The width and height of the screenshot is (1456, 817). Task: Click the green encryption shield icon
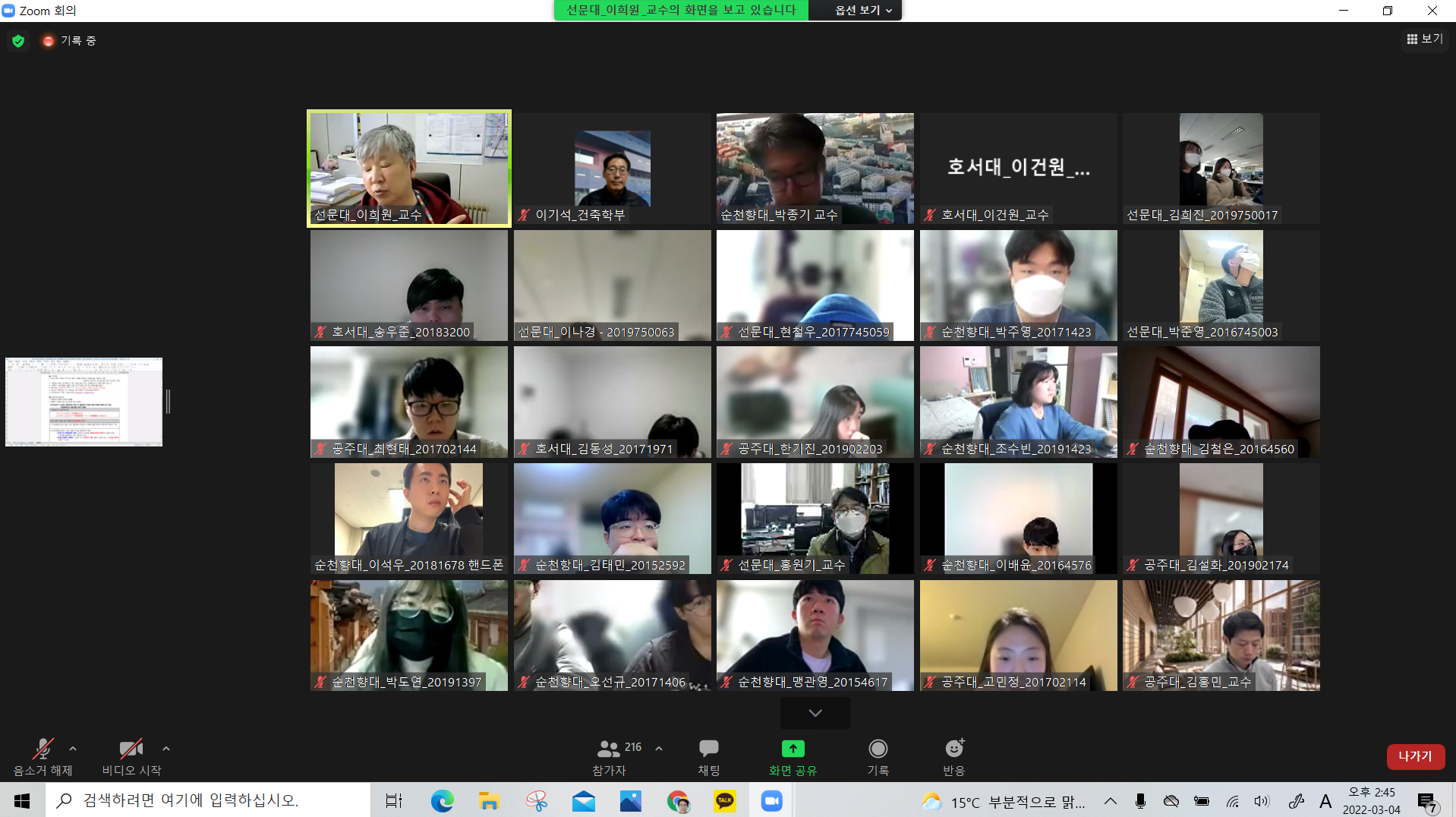point(18,41)
